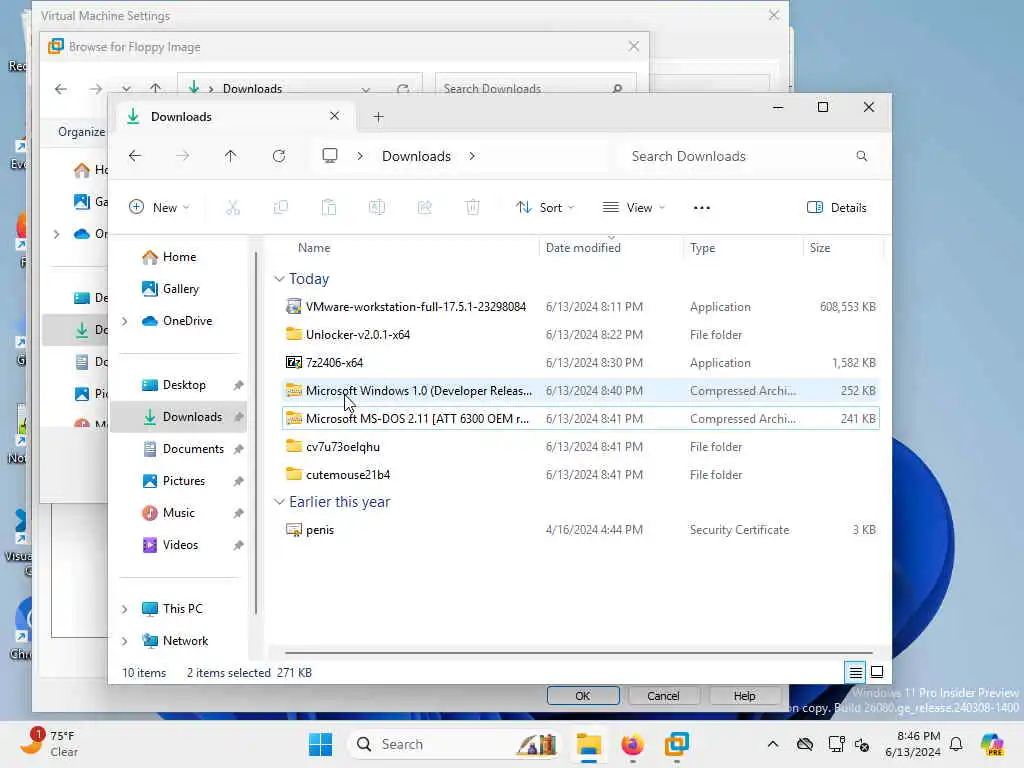Switch to details list view icon
The height and width of the screenshot is (768, 1024).
coord(856,672)
